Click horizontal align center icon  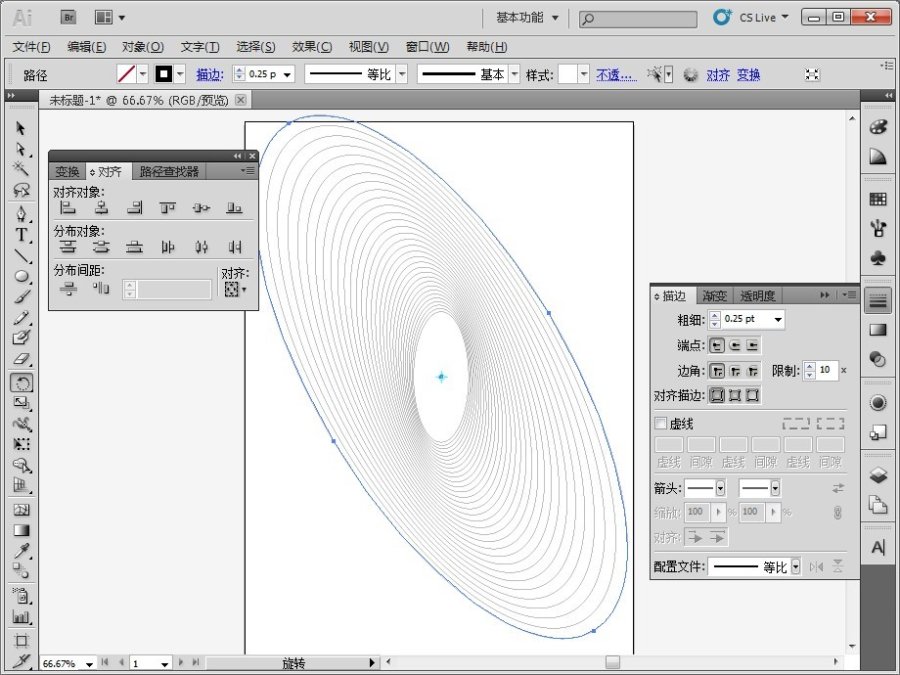click(101, 208)
